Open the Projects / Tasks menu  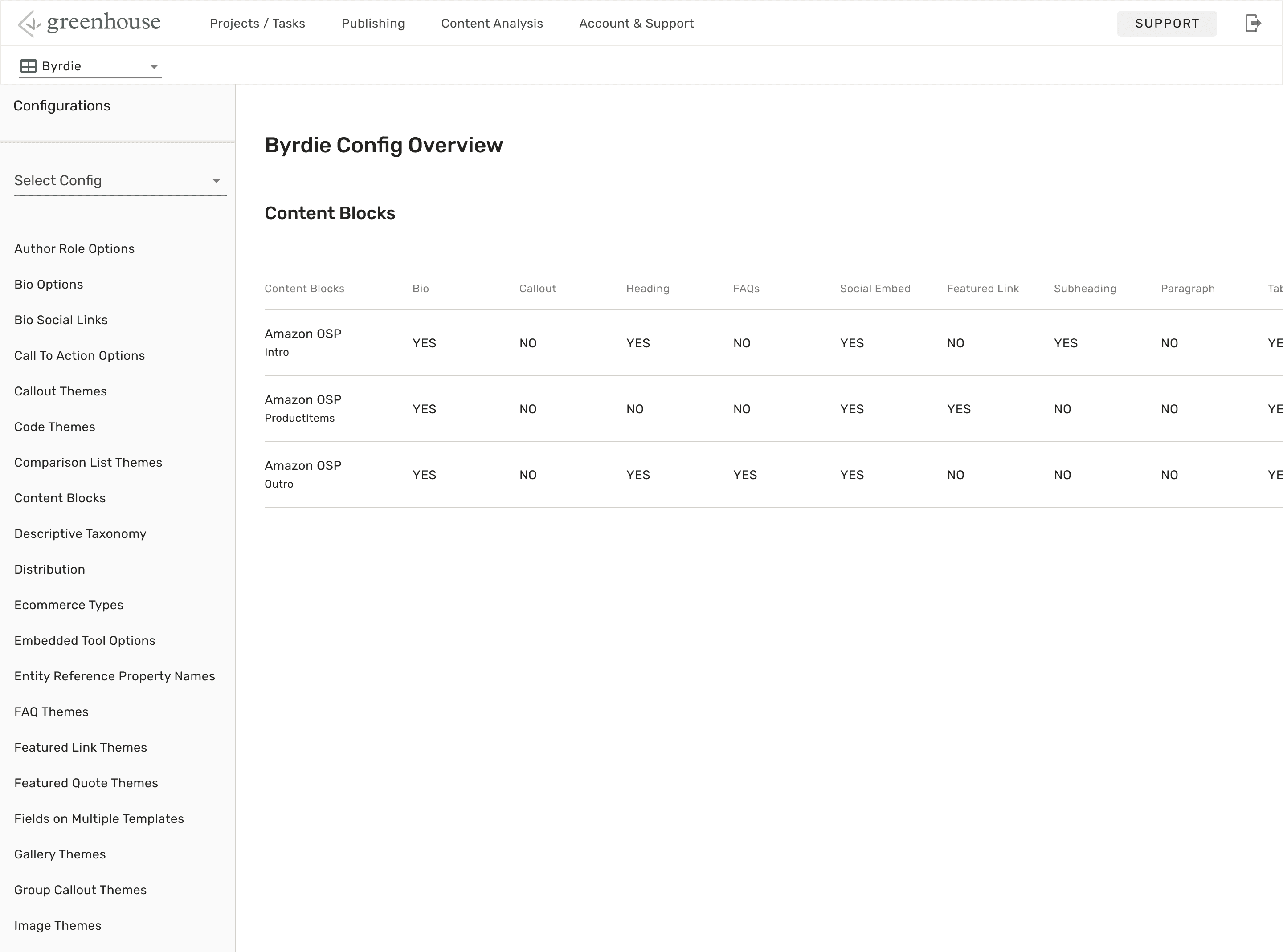[257, 24]
